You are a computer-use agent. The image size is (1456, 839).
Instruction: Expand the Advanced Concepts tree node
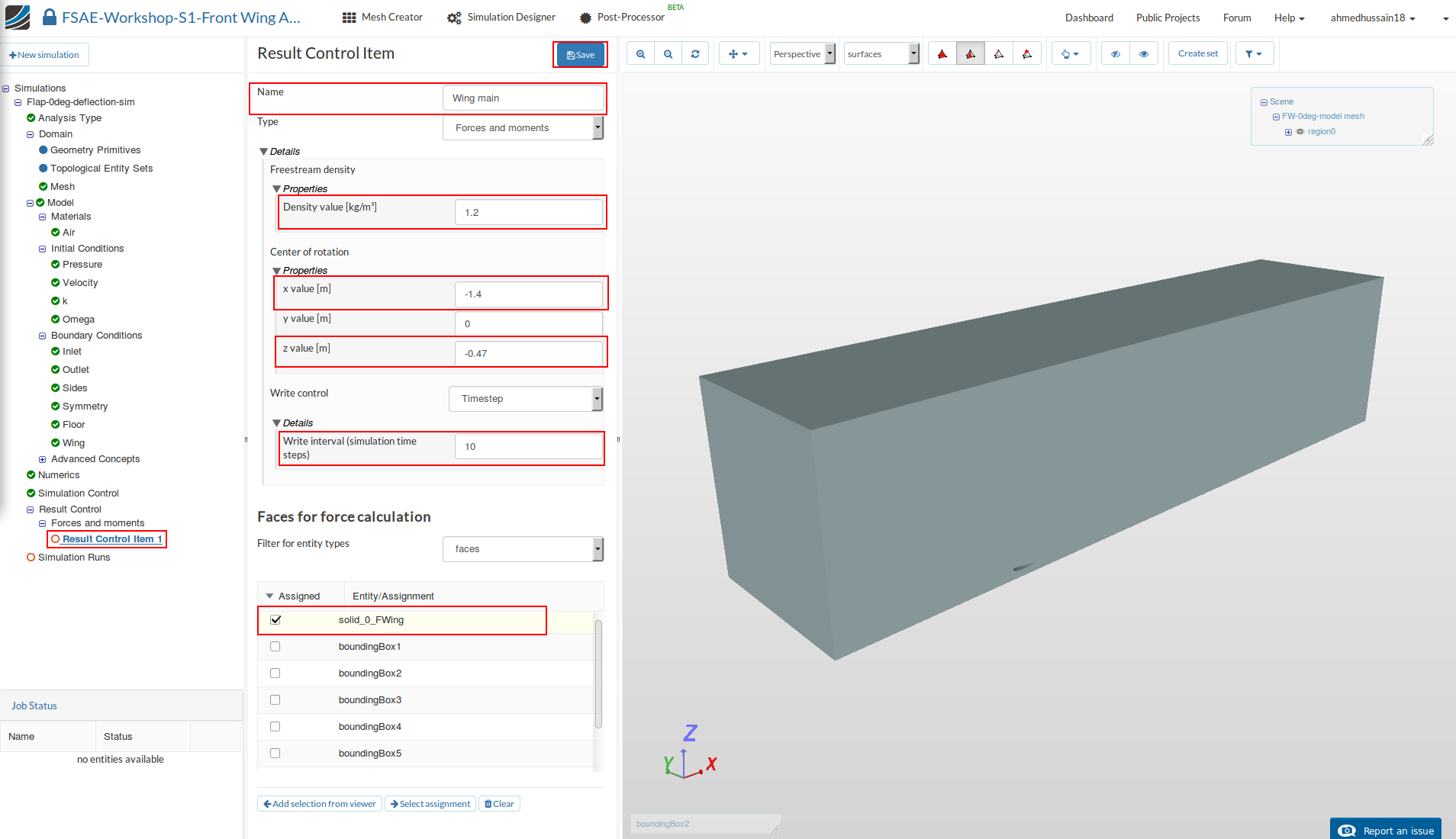click(43, 459)
